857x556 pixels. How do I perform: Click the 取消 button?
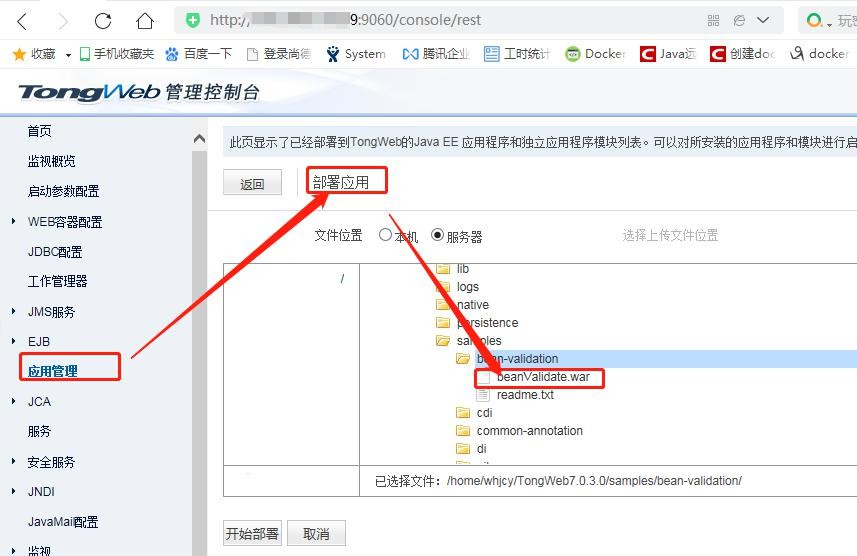[316, 533]
